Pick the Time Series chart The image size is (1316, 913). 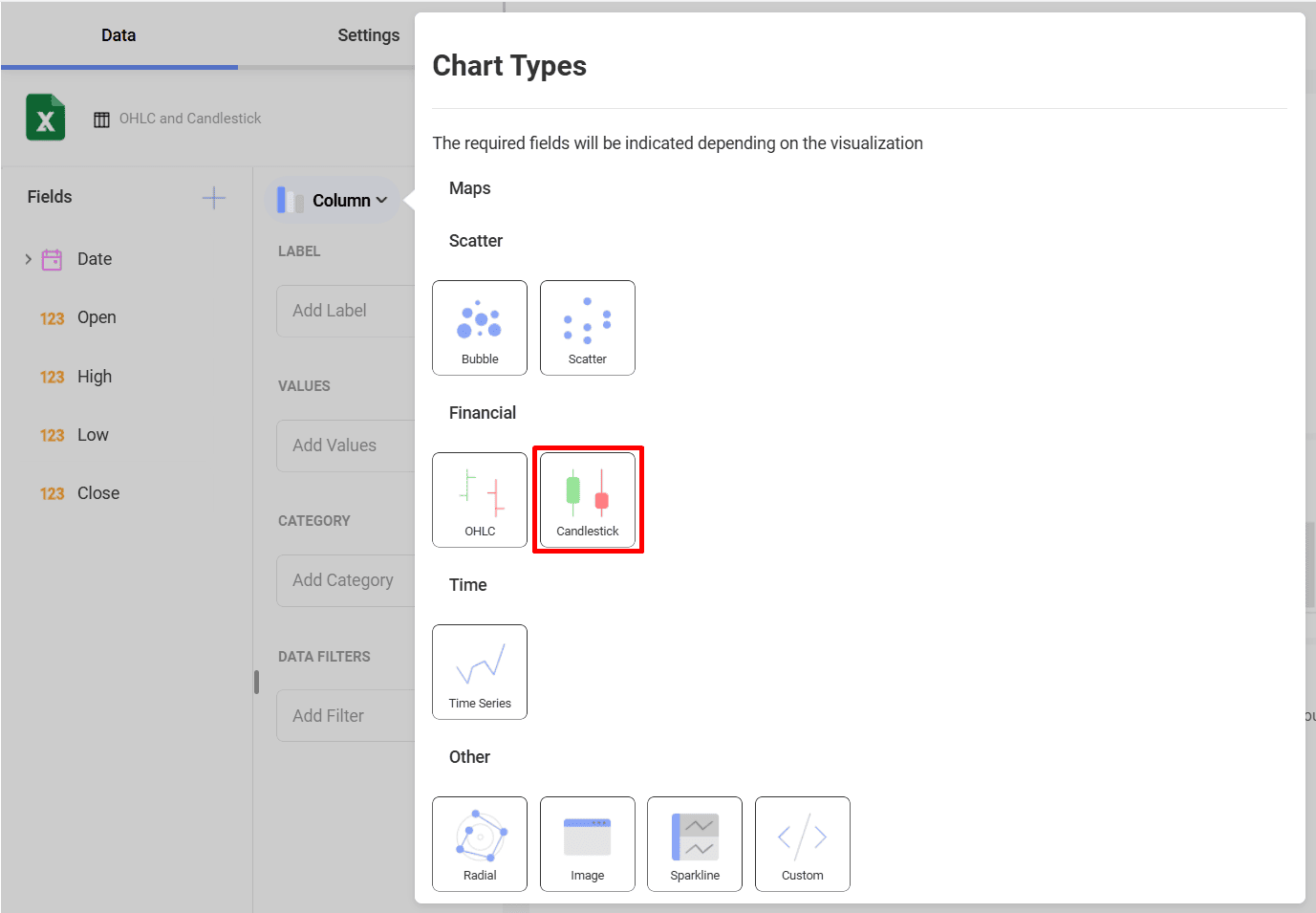[480, 672]
